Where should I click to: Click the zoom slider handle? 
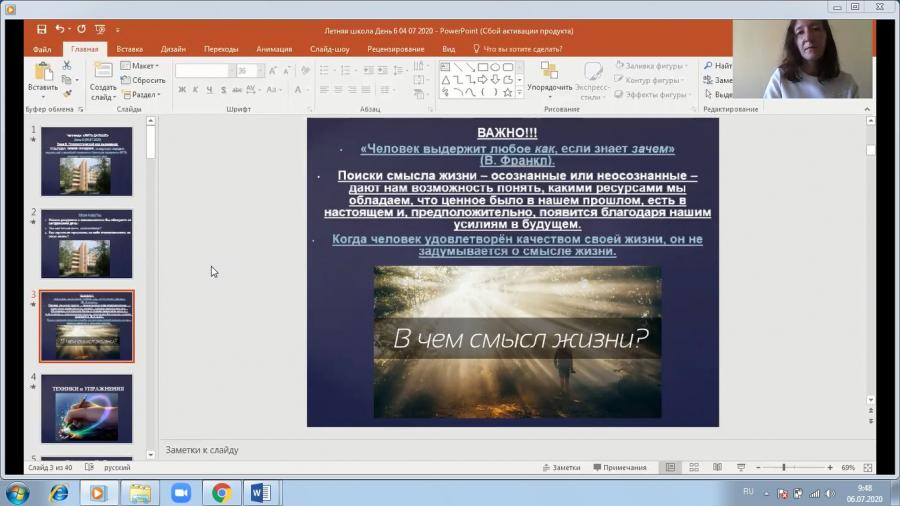(x=783, y=468)
